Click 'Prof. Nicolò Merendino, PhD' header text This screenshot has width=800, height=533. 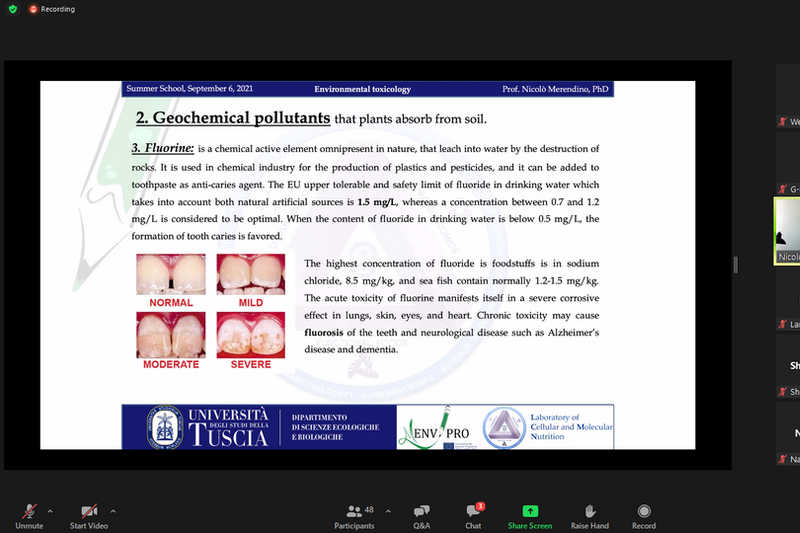pos(555,89)
